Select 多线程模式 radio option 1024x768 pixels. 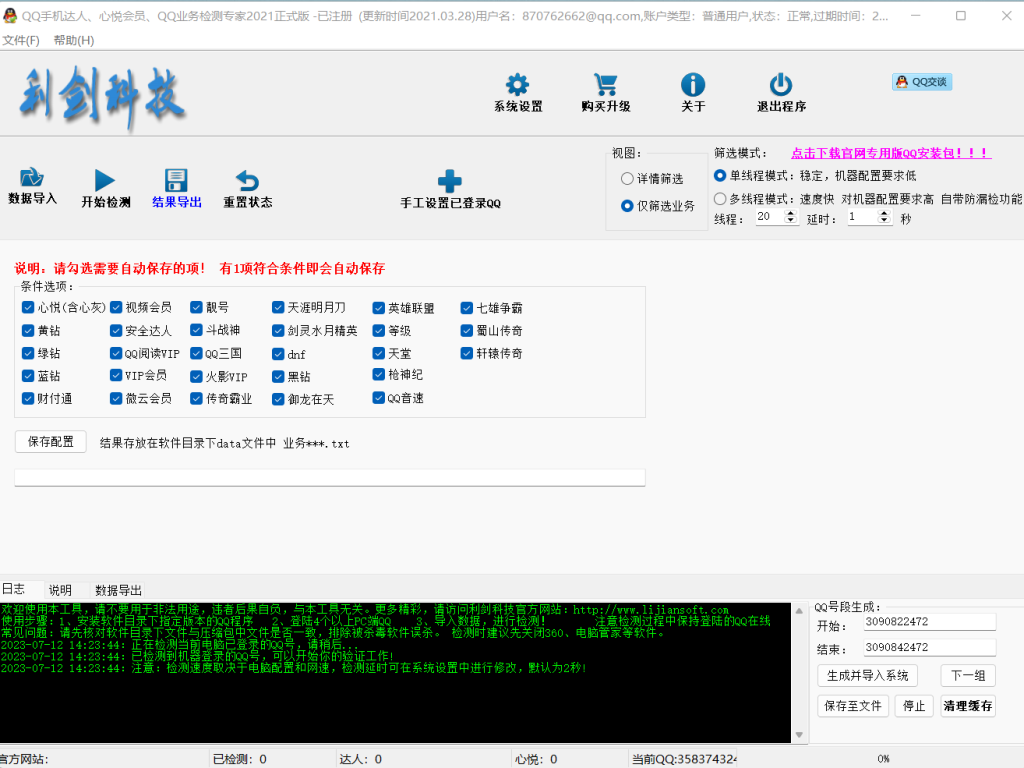point(720,199)
